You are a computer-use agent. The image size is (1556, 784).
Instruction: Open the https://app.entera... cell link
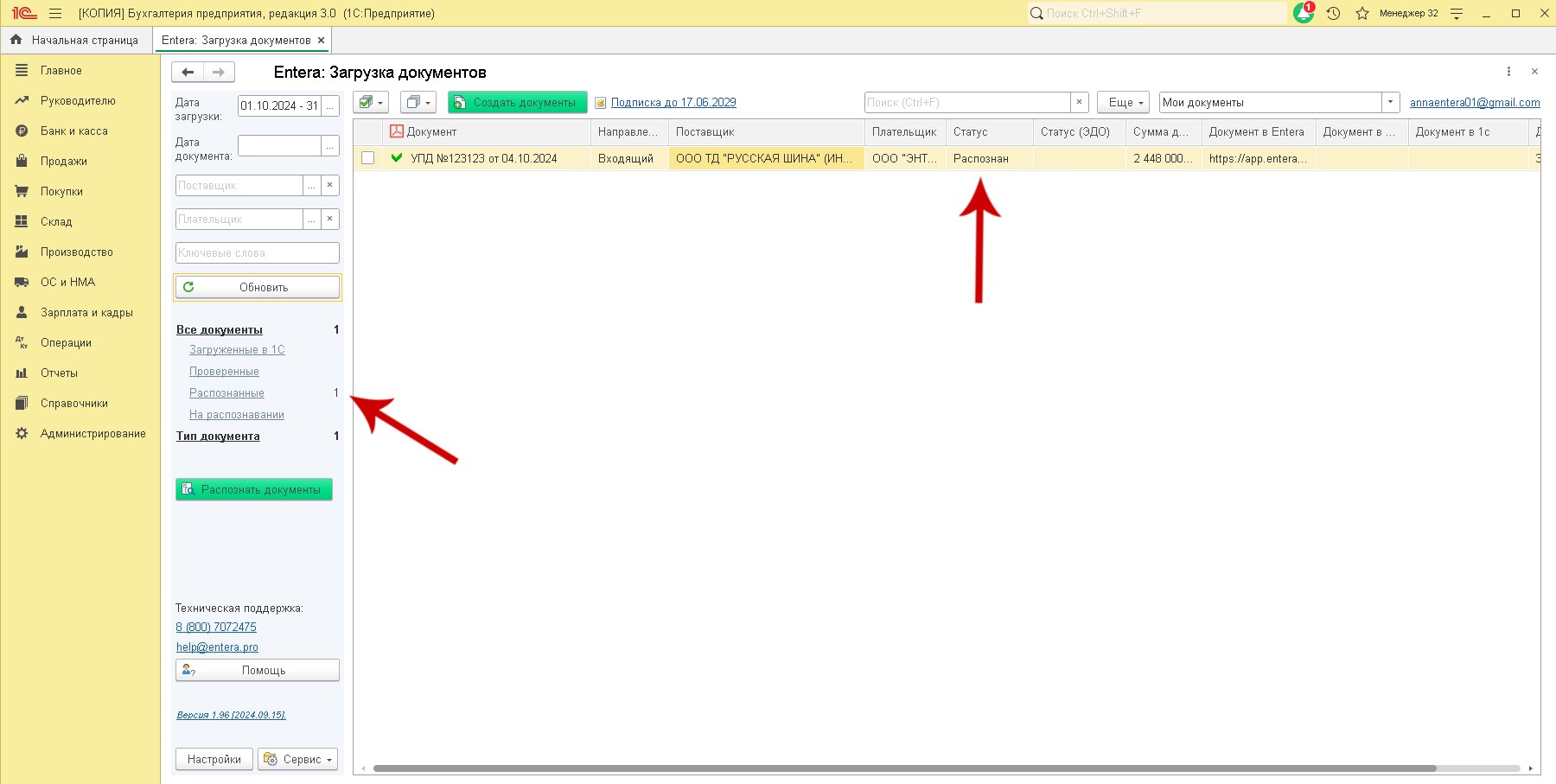(1258, 158)
